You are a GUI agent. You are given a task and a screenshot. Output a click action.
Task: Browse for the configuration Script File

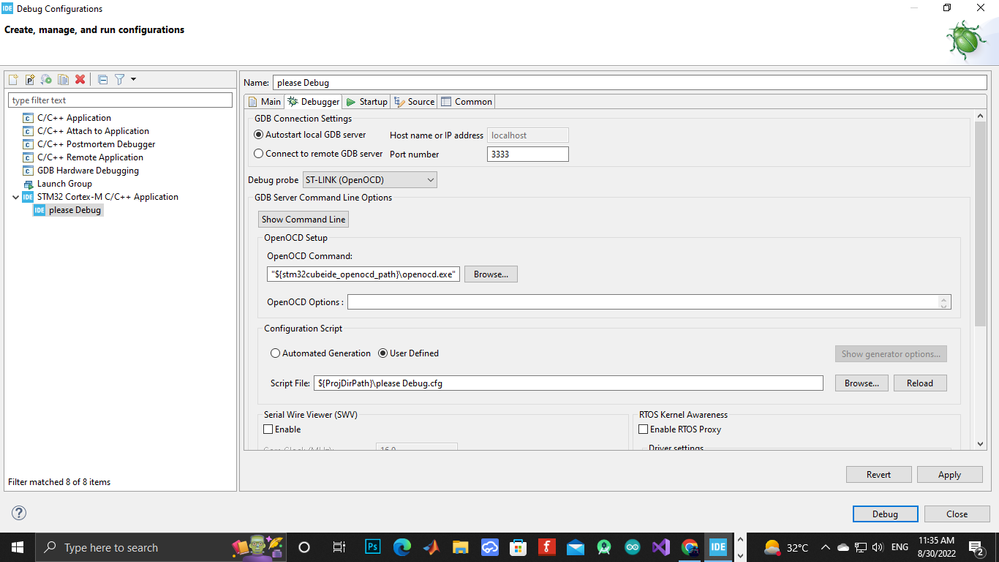861,384
